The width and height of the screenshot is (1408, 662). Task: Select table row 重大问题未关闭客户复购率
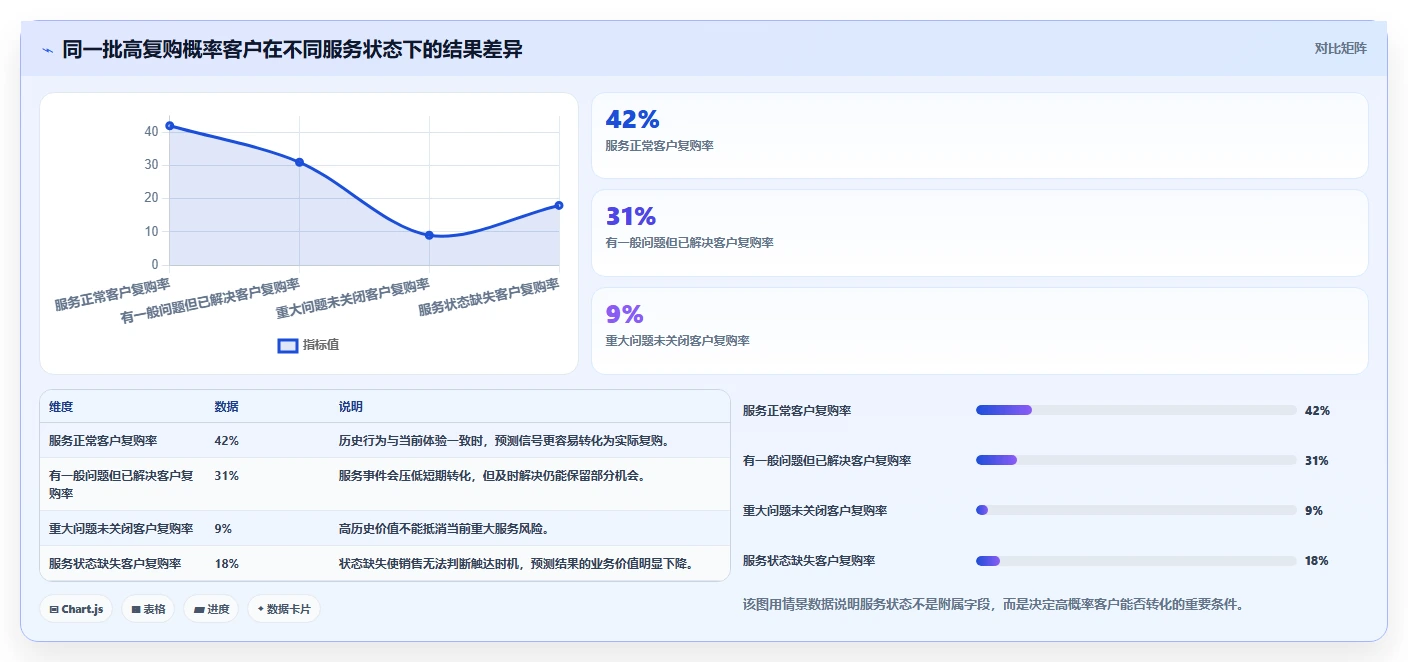click(x=385, y=528)
